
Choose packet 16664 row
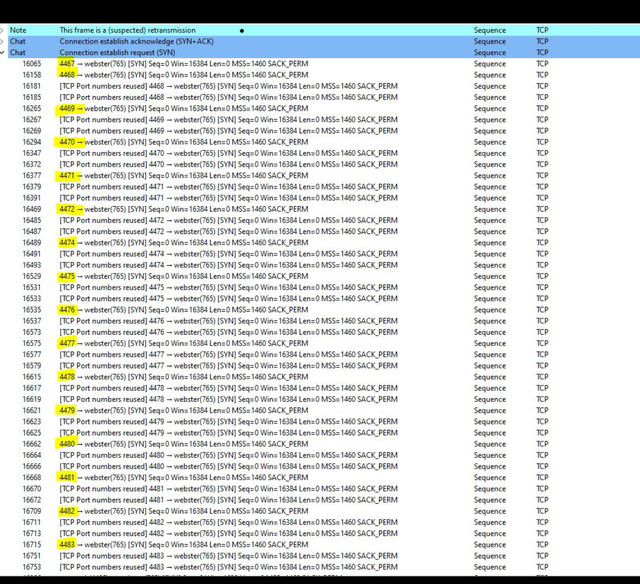pos(320,455)
